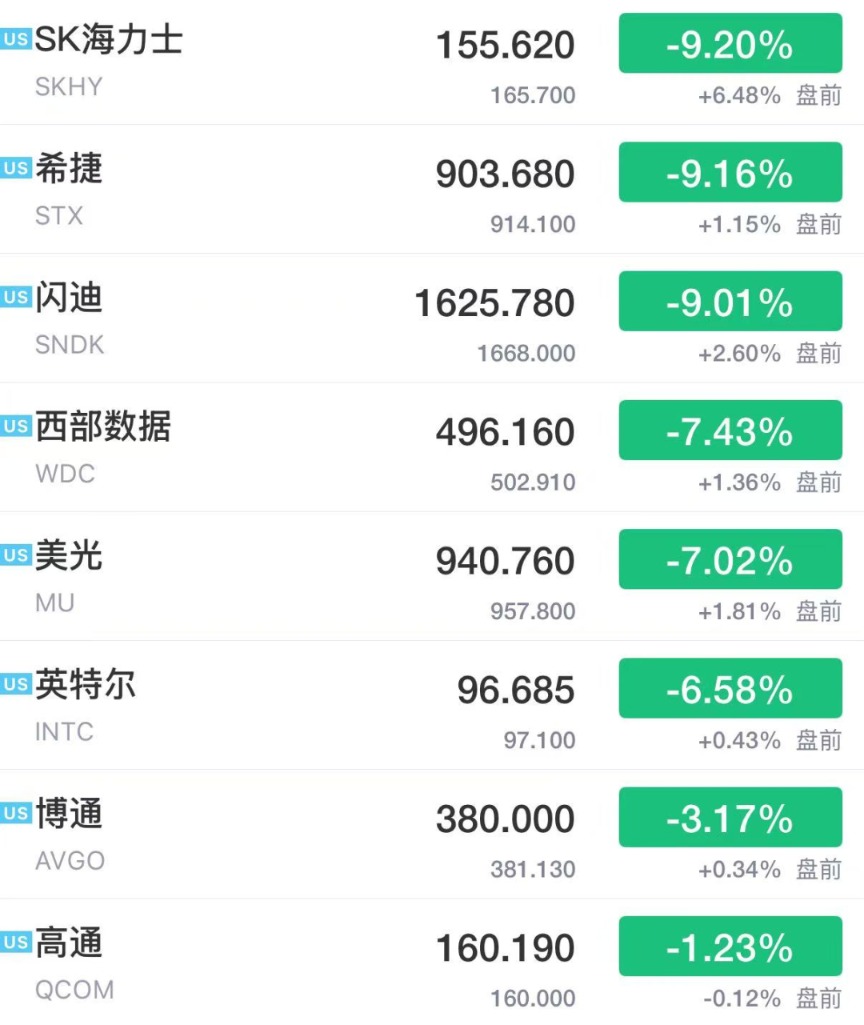The width and height of the screenshot is (864, 1025).
Task: Toggle the -9.20% change display for SKHY
Action: click(730, 43)
